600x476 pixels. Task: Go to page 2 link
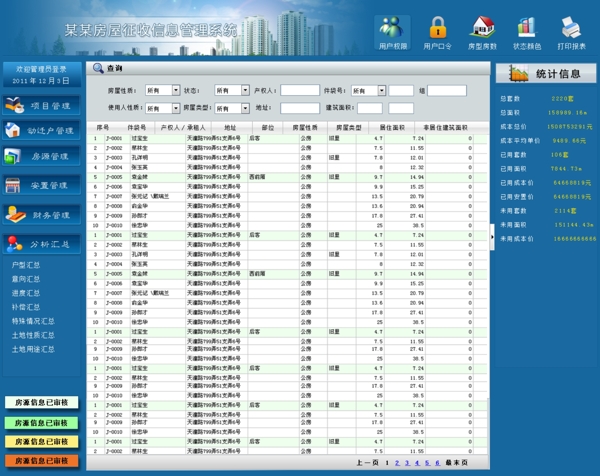(x=397, y=463)
